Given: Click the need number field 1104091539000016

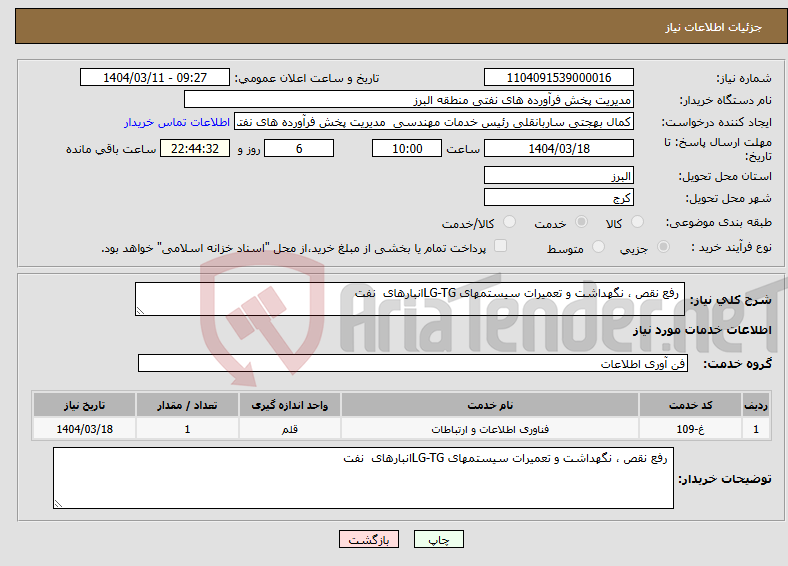Looking at the screenshot, I should click(x=558, y=77).
